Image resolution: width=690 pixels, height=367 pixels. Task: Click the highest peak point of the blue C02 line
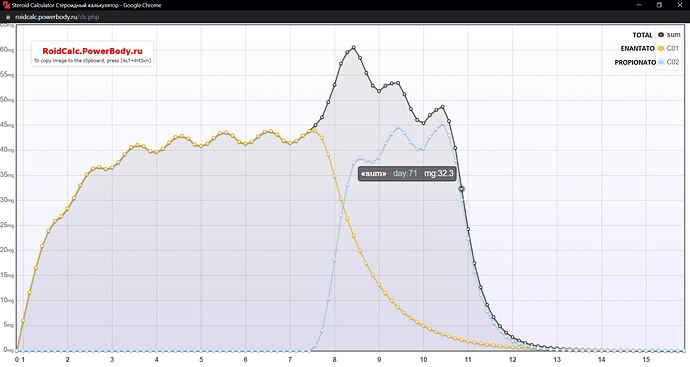tap(443, 124)
